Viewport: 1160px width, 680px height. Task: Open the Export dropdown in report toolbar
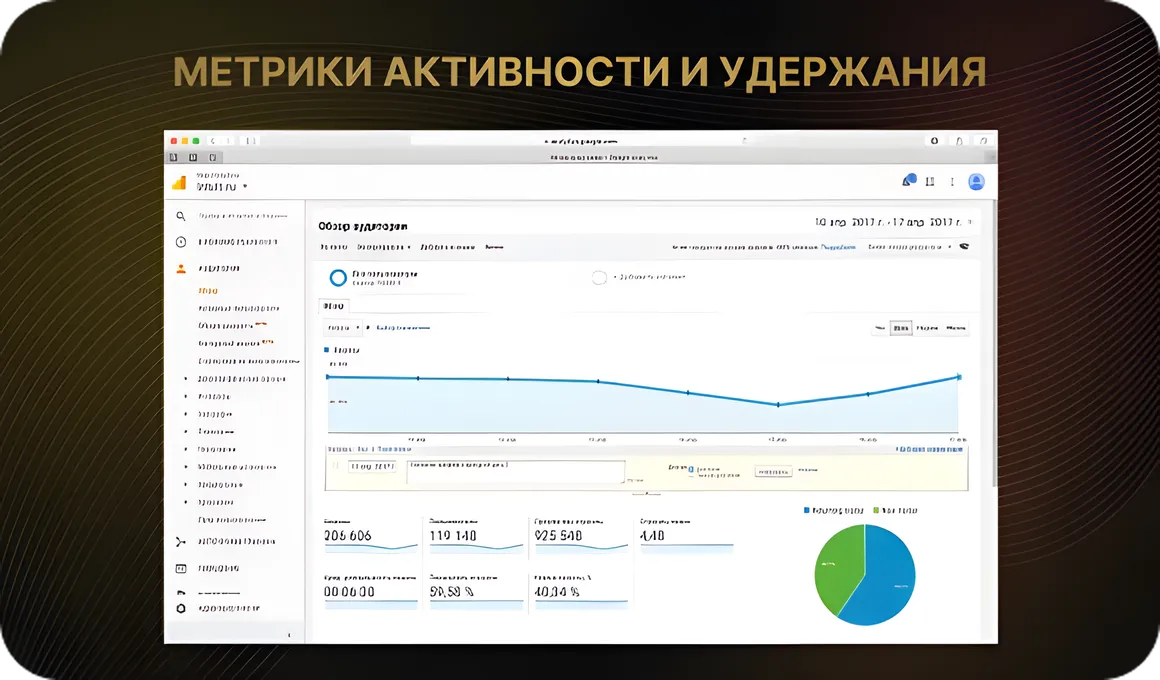click(x=383, y=247)
